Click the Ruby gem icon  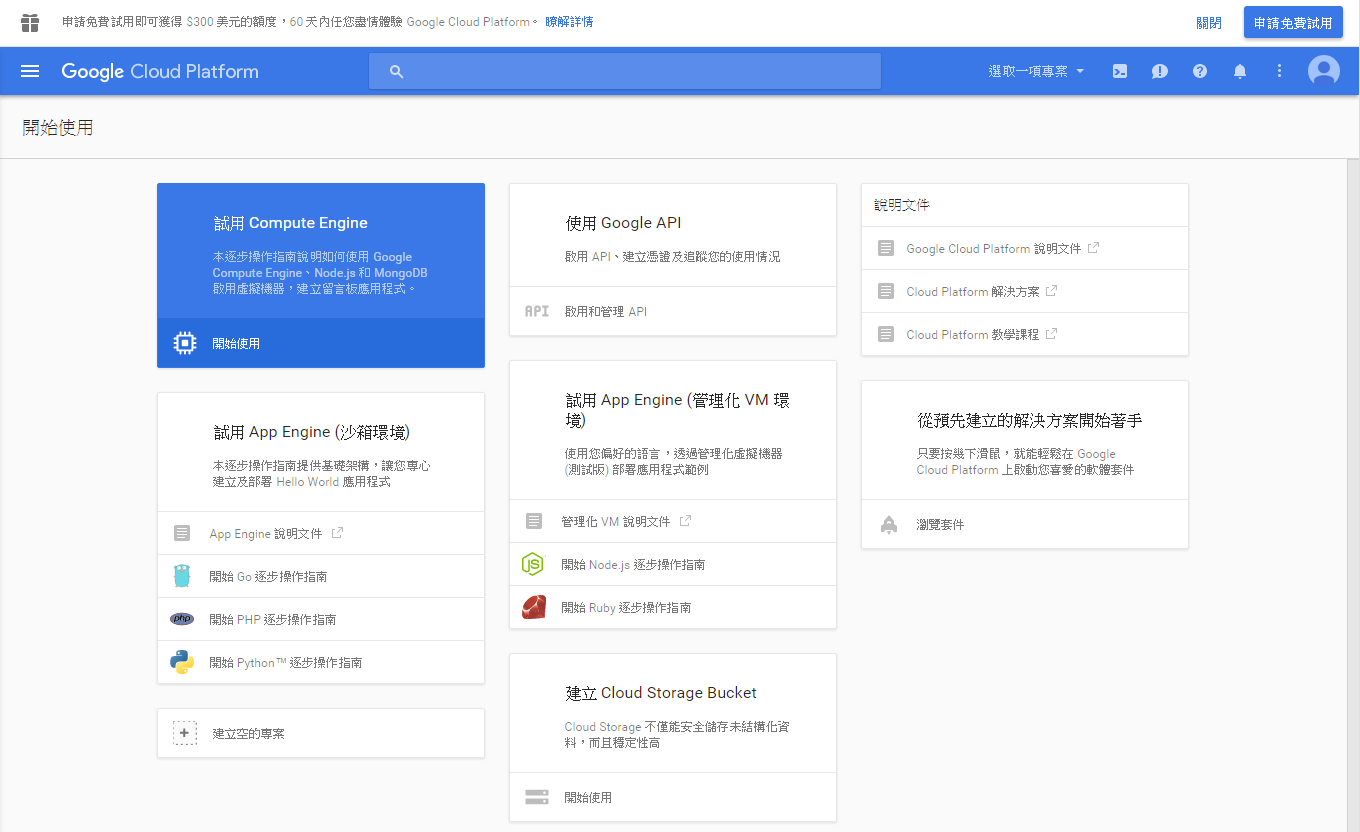click(533, 607)
